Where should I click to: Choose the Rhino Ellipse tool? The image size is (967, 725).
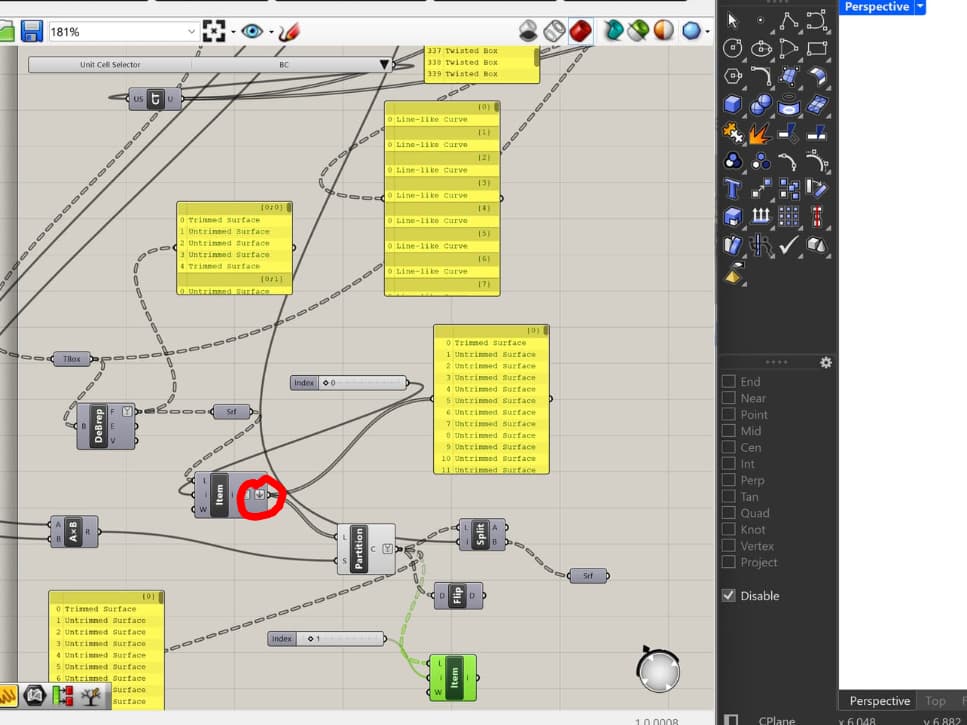pyautogui.click(x=761, y=48)
